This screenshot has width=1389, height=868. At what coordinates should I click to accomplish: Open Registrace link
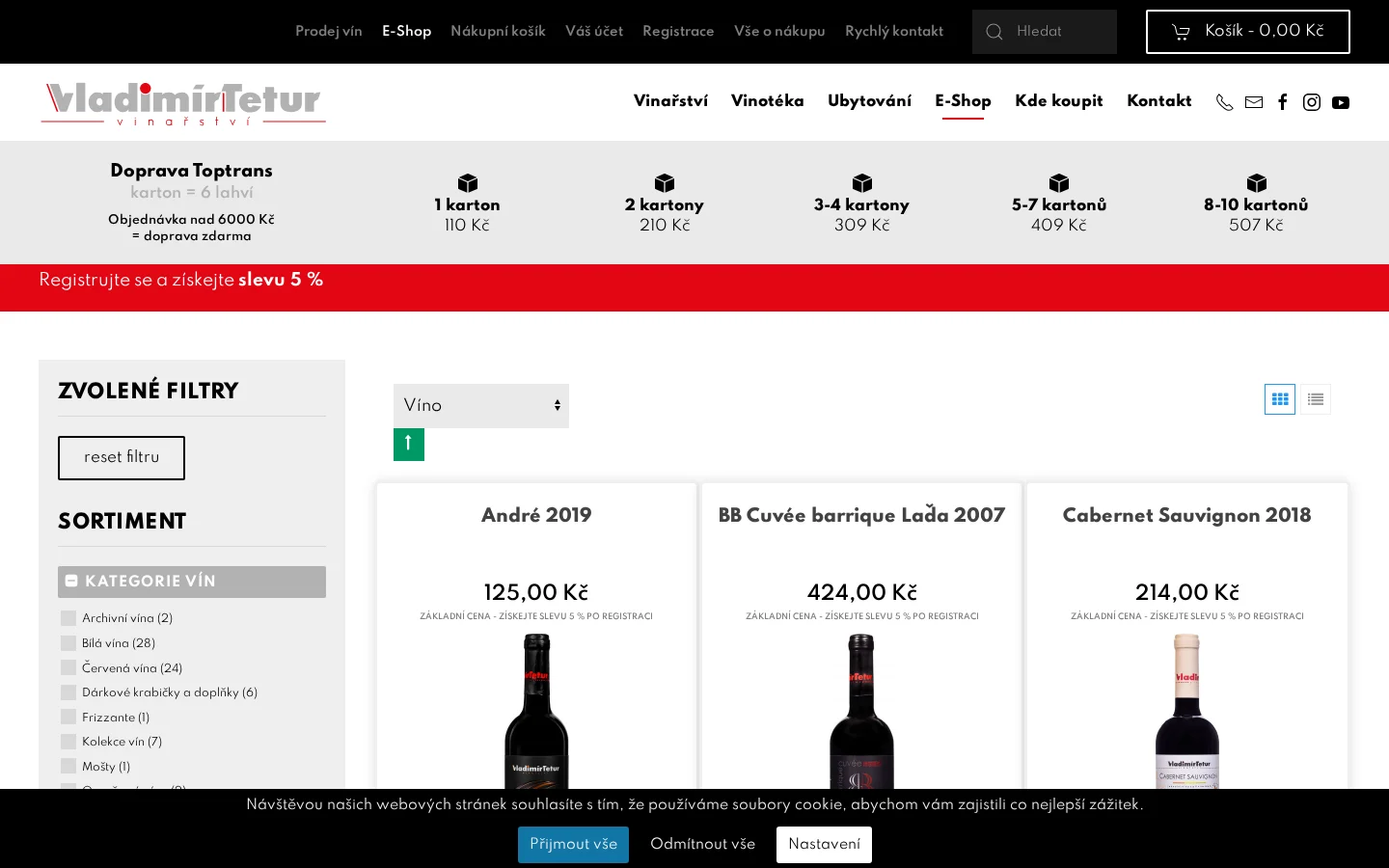pos(678,32)
